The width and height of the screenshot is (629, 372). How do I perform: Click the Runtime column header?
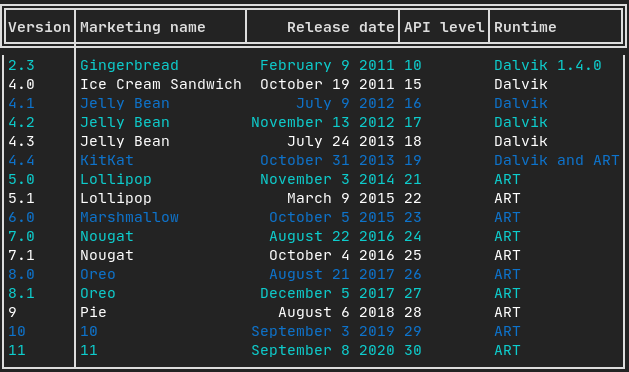pyautogui.click(x=525, y=27)
